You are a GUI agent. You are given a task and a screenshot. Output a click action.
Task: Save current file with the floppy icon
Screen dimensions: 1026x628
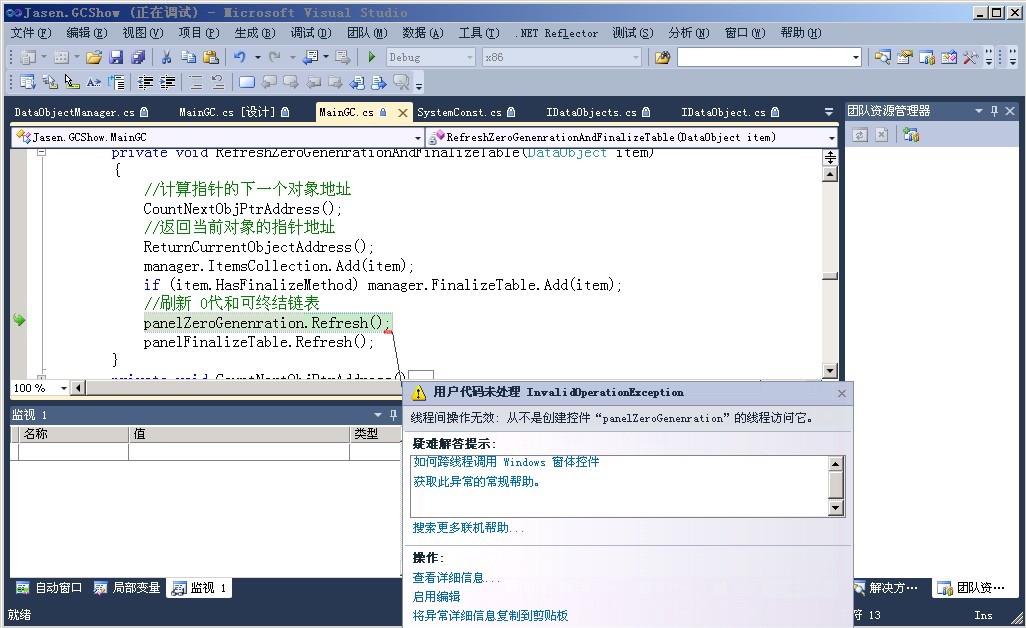(116, 58)
